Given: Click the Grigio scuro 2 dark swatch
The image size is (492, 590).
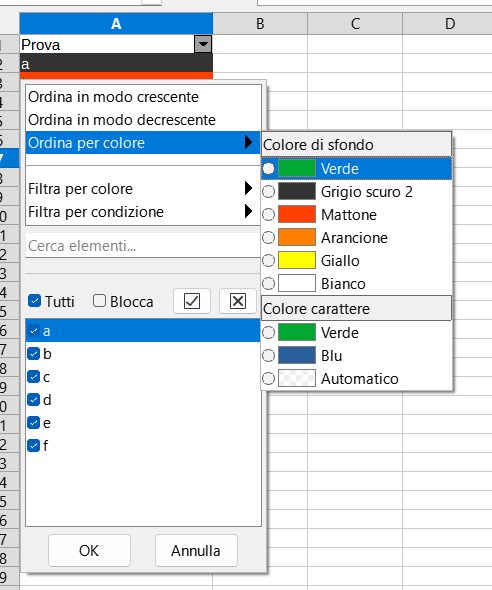Looking at the screenshot, I should (x=297, y=191).
